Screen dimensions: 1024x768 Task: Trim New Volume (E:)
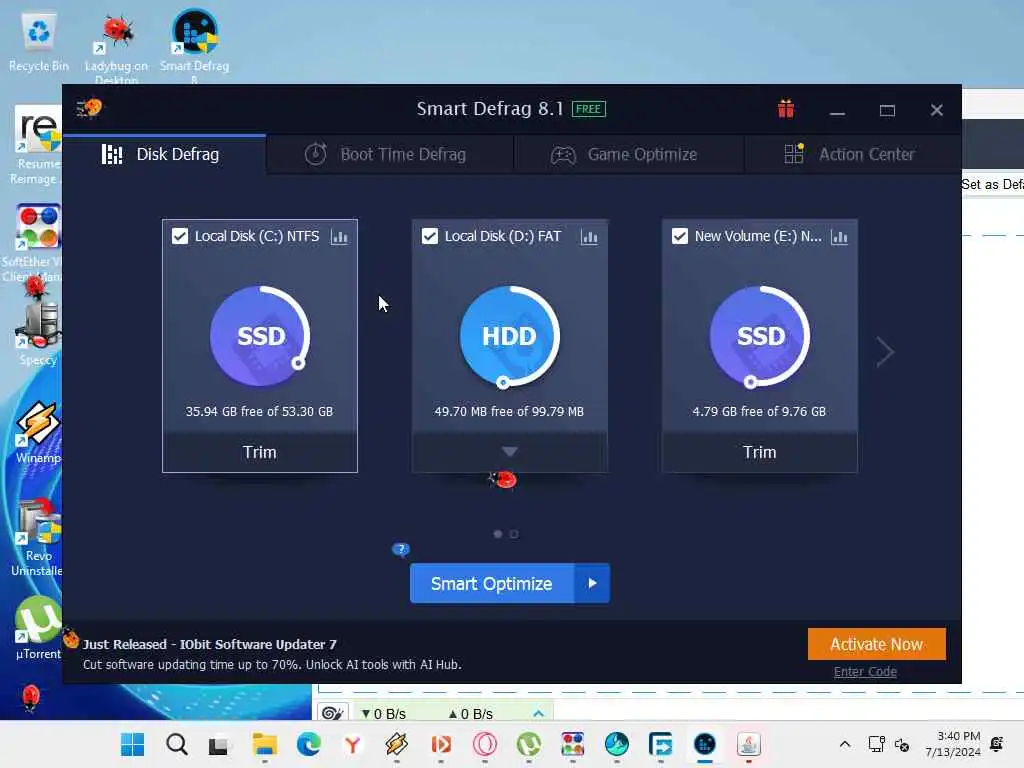(760, 452)
